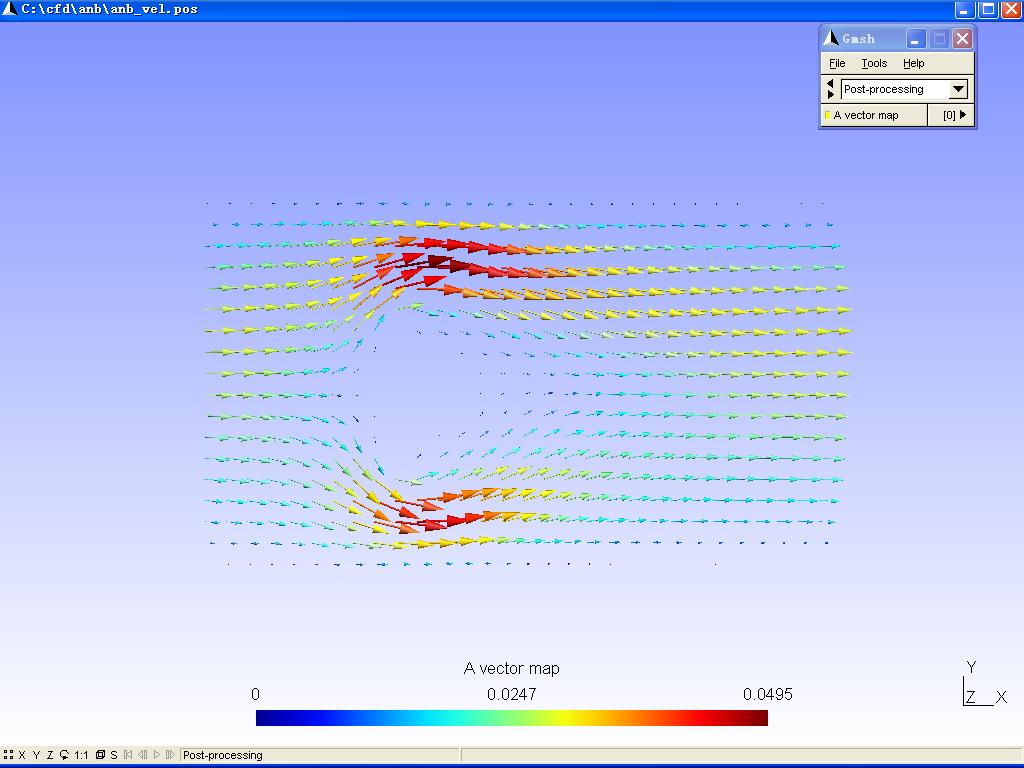This screenshot has width=1024, height=768.
Task: Rewind animation to first step
Action: click(x=128, y=755)
